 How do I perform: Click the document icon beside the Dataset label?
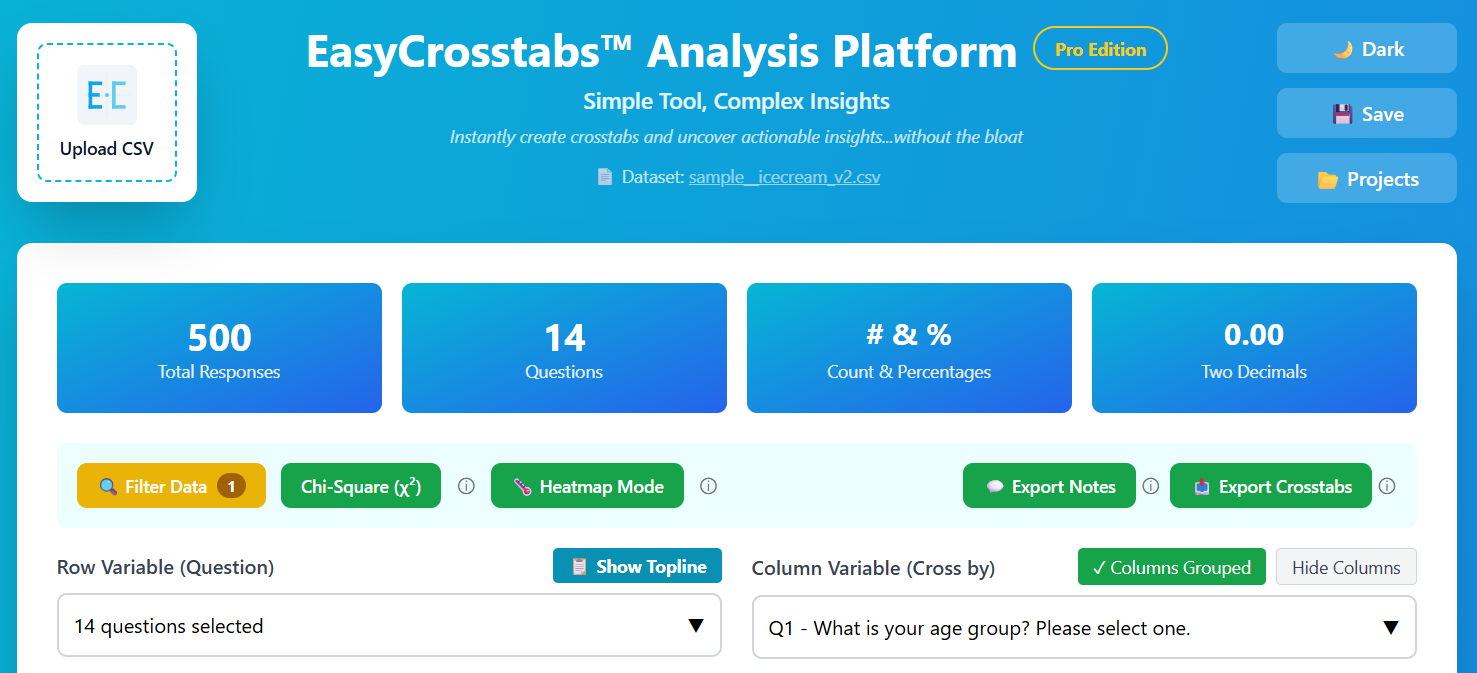coord(604,177)
